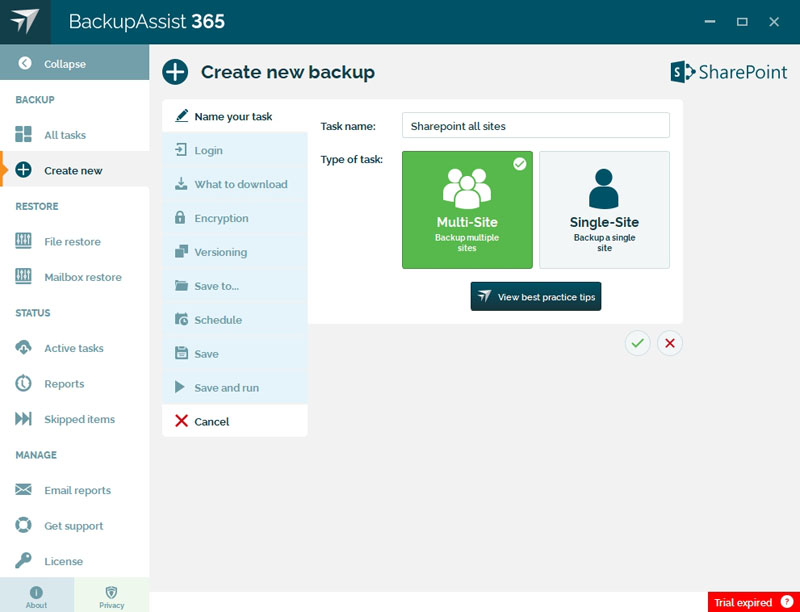Click the SharePoint logo

[x=729, y=72]
